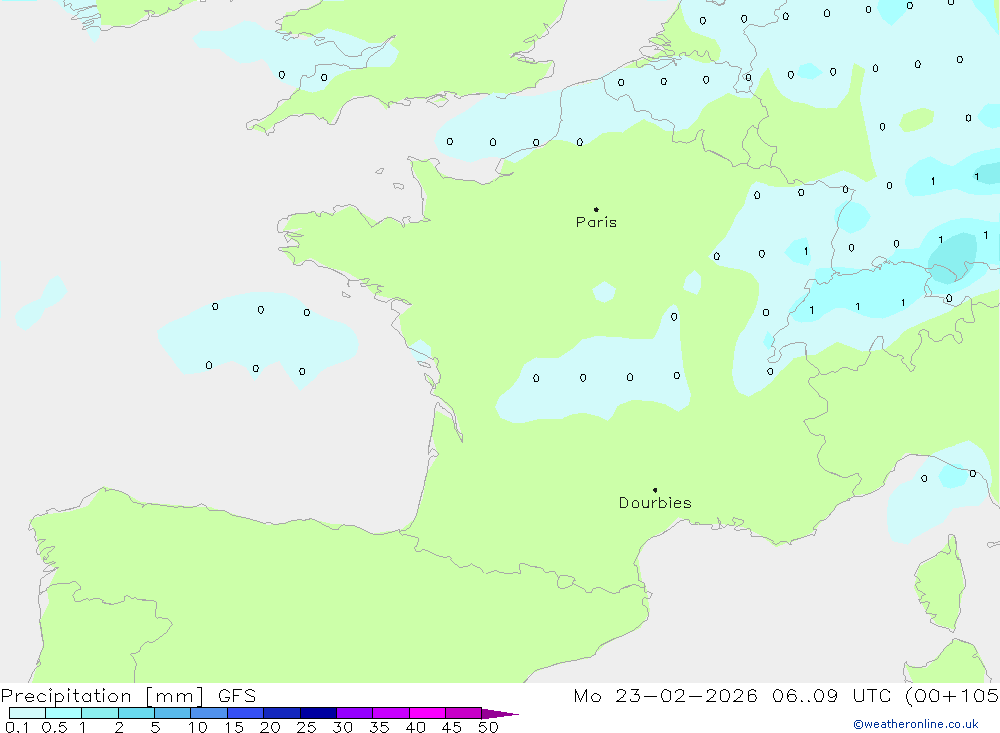Open the weatheronline.co.uk copyright link
This screenshot has width=1000, height=733.
pos(916,724)
